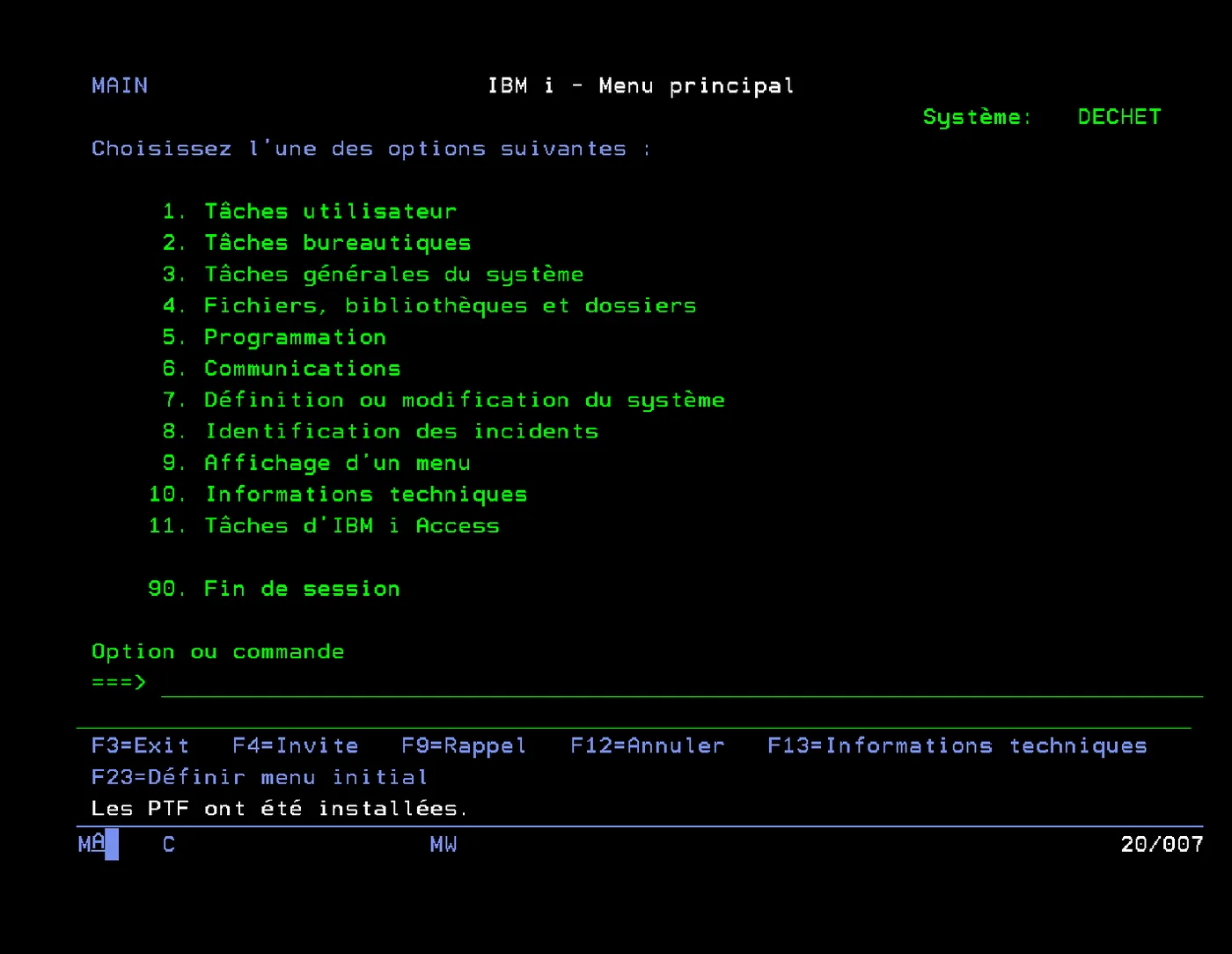Click the Système: label
This screenshot has width=1232, height=954.
pyautogui.click(x=977, y=117)
